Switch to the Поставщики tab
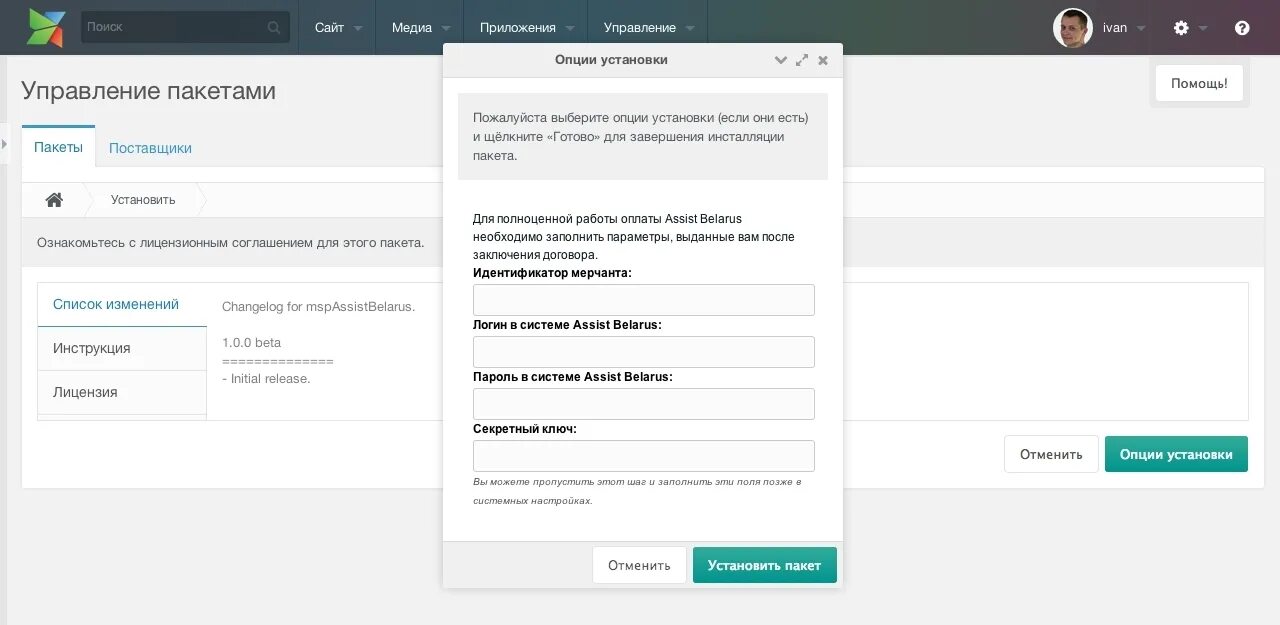 pos(150,148)
